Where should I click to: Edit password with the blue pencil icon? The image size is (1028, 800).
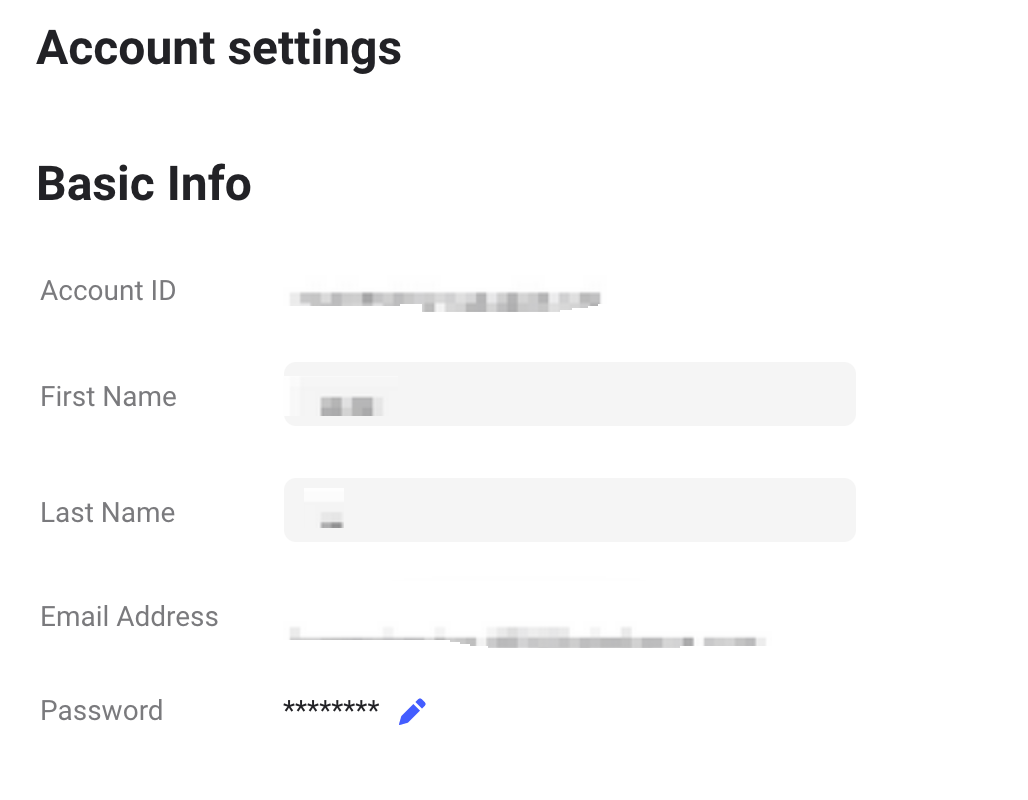pos(412,711)
